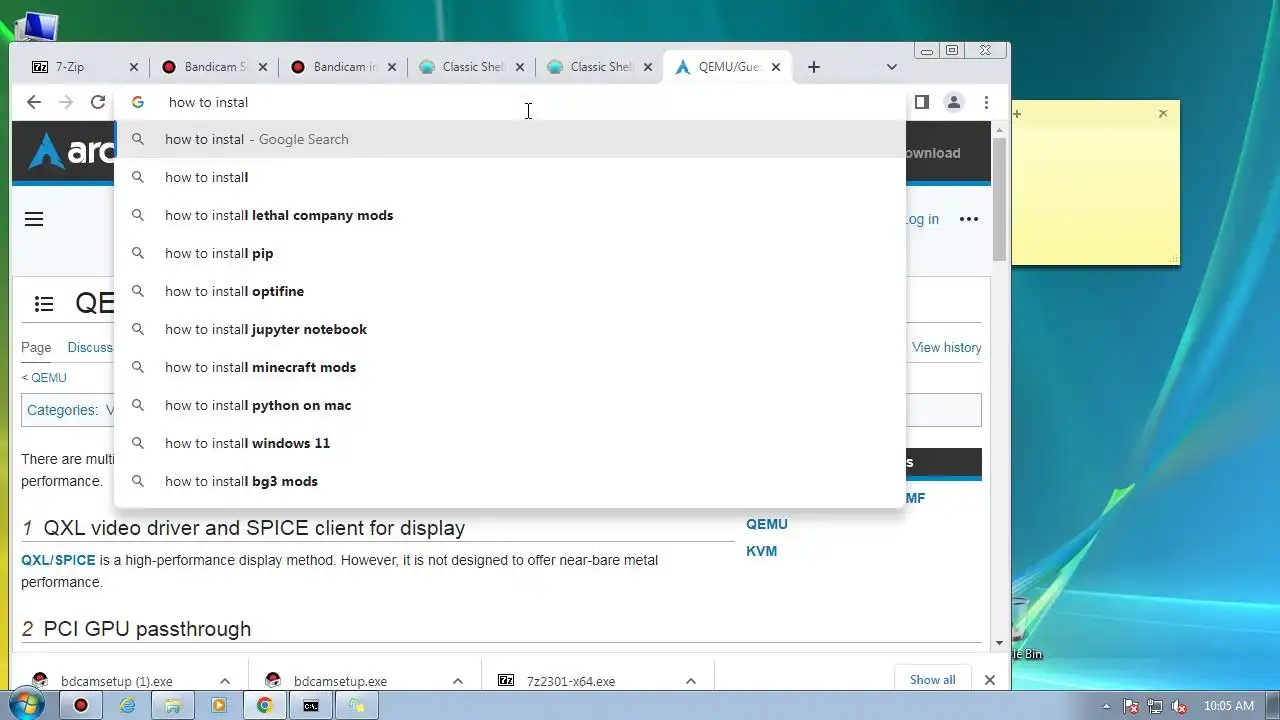
Task: Open the View history link
Action: pos(946,347)
